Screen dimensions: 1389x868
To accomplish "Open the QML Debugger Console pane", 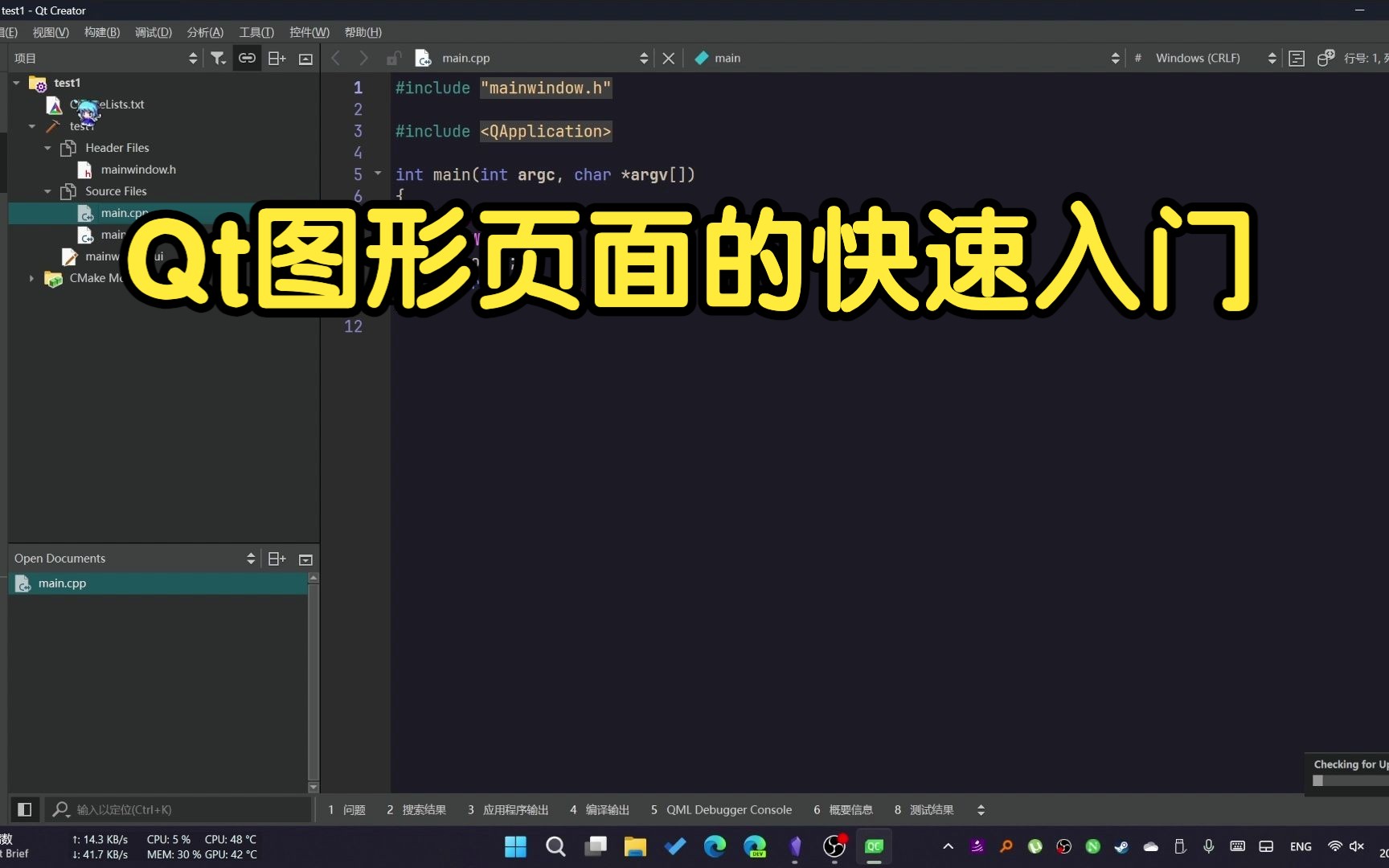I will click(721, 810).
